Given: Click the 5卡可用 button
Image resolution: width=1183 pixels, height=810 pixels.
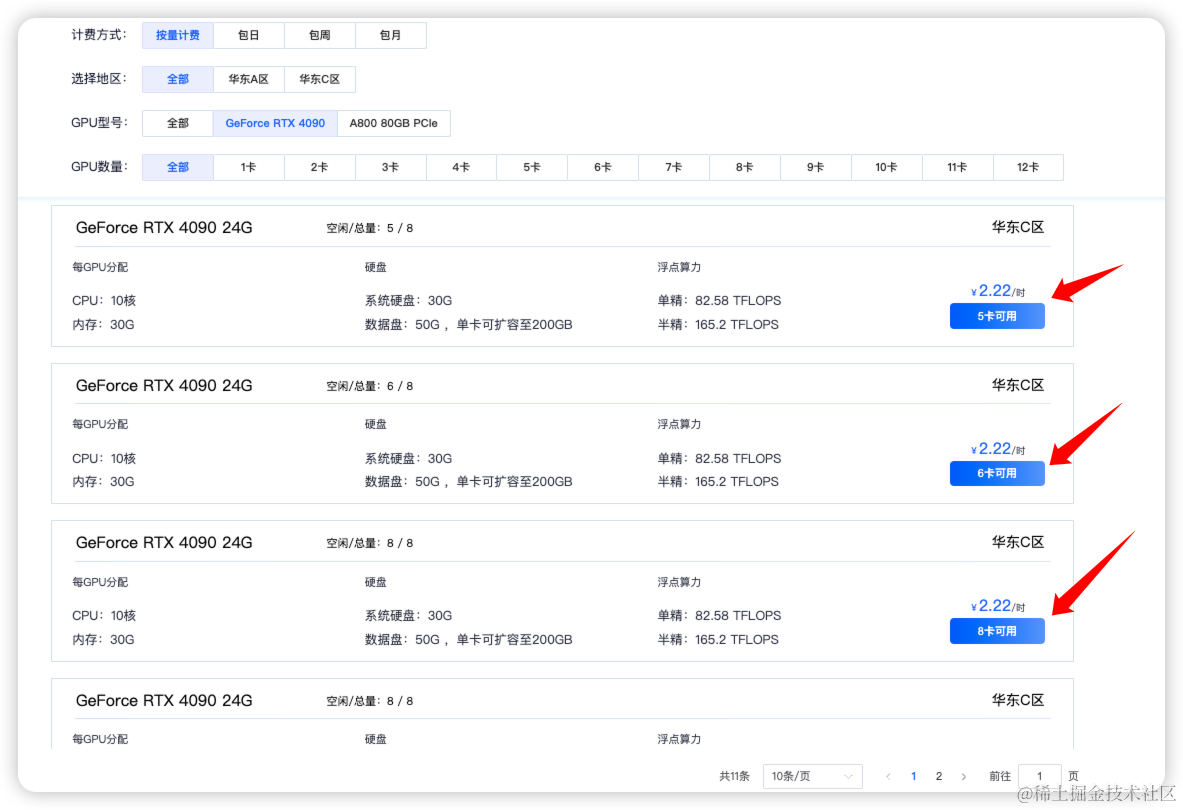Looking at the screenshot, I should pos(997,316).
